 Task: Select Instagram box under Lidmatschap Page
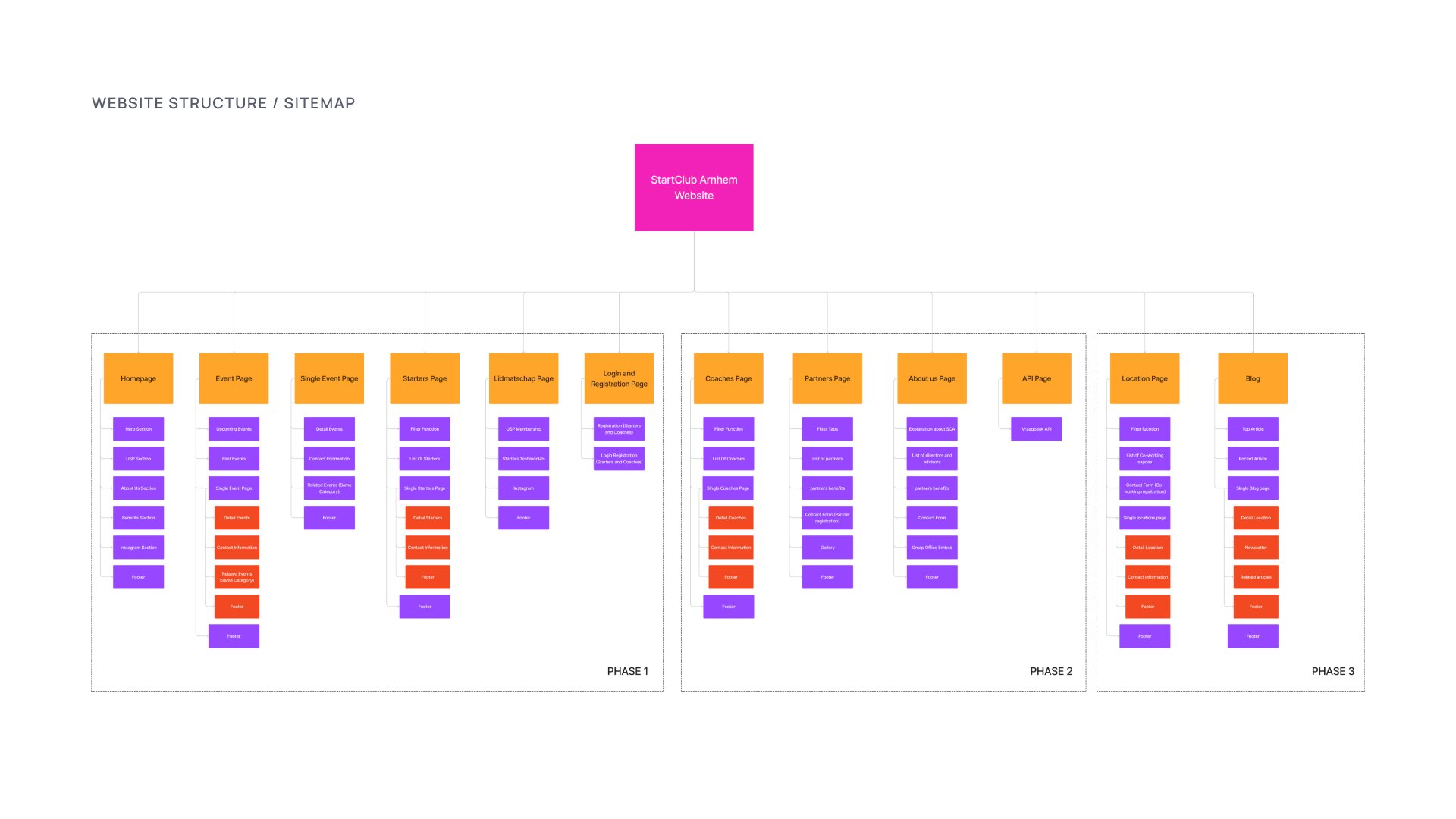[523, 488]
